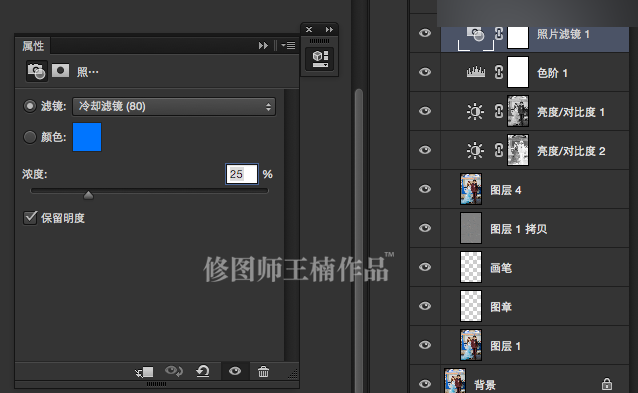
Task: Click the resize grip of Properties panel
Action: (x=293, y=373)
